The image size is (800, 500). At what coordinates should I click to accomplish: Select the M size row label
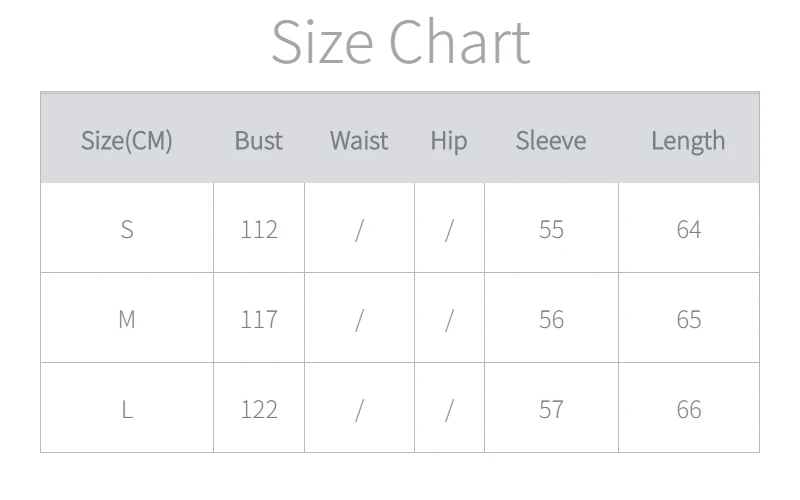127,319
